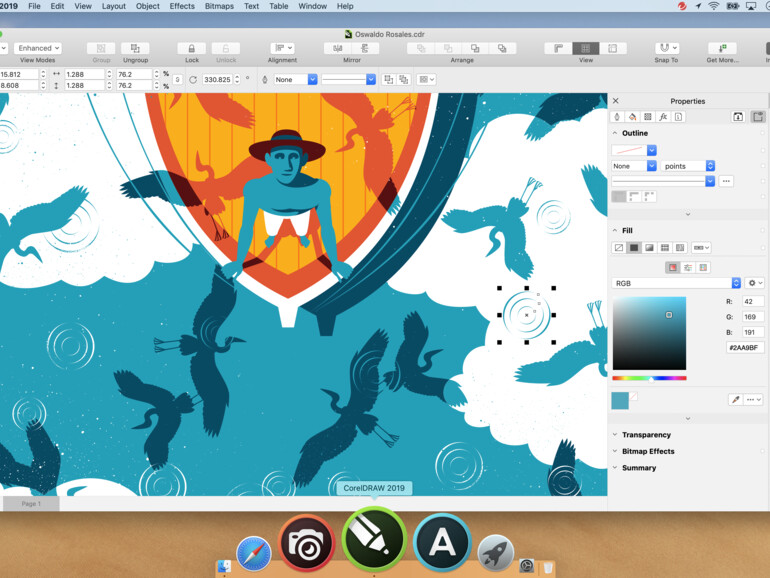
Task: Open the more fill options ellipsis
Action: (x=753, y=399)
